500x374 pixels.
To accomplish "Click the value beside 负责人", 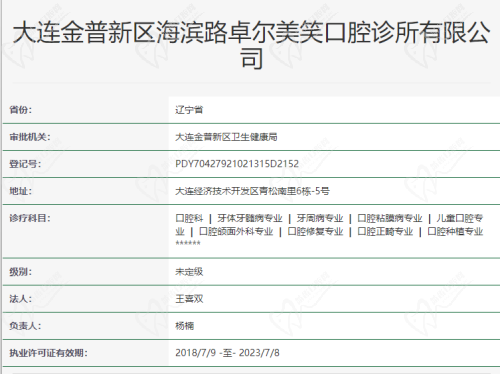I will (x=184, y=326).
